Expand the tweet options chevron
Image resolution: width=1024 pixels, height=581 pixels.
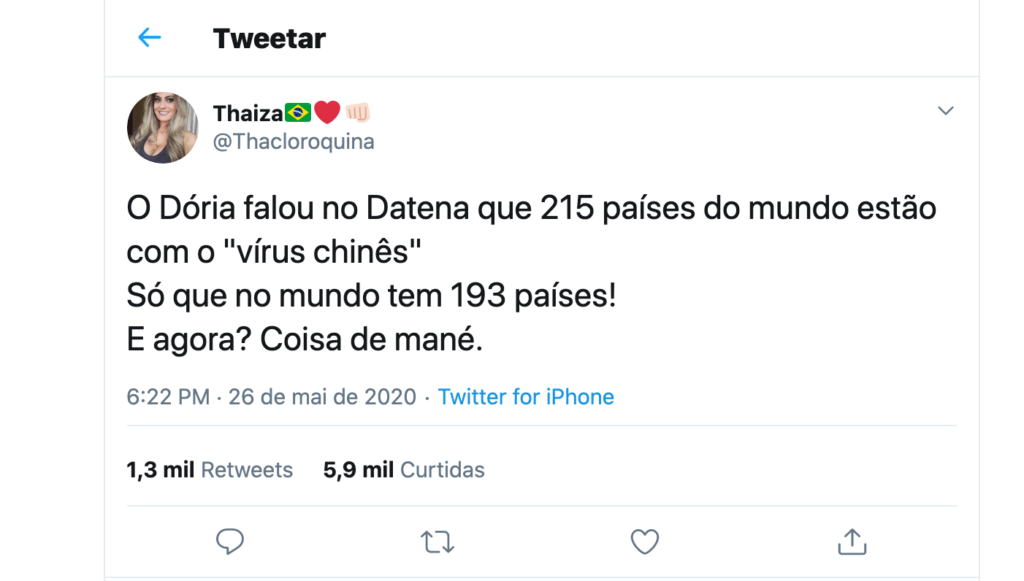[x=945, y=111]
